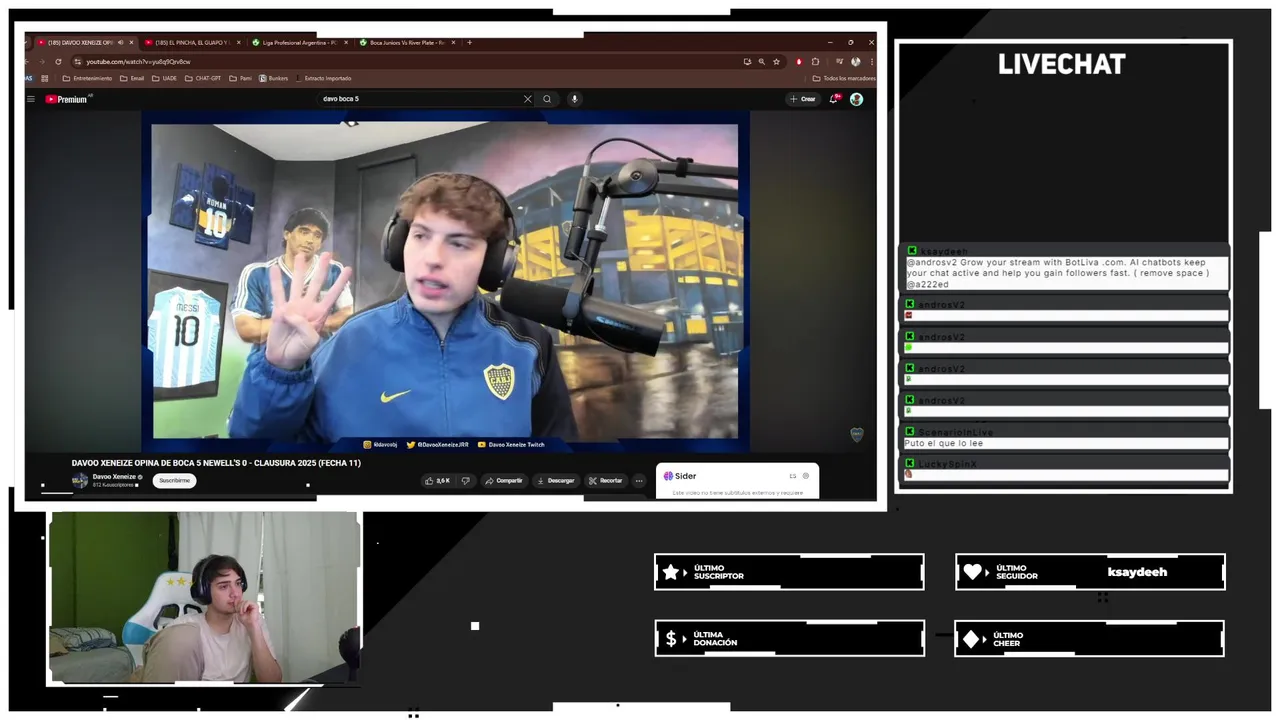The height and width of the screenshot is (720, 1280).
Task: Click the ScenarioInLive chat username
Action: pyautogui.click(x=956, y=432)
